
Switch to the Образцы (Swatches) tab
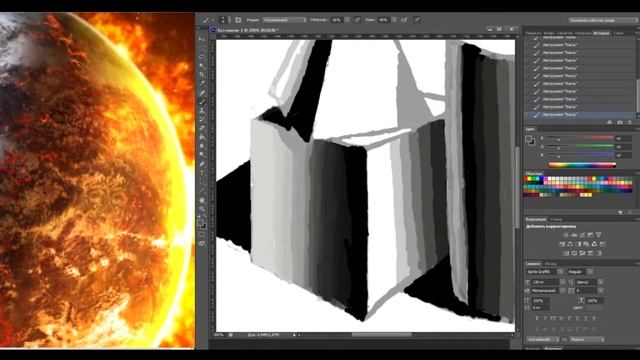pyautogui.click(x=534, y=173)
